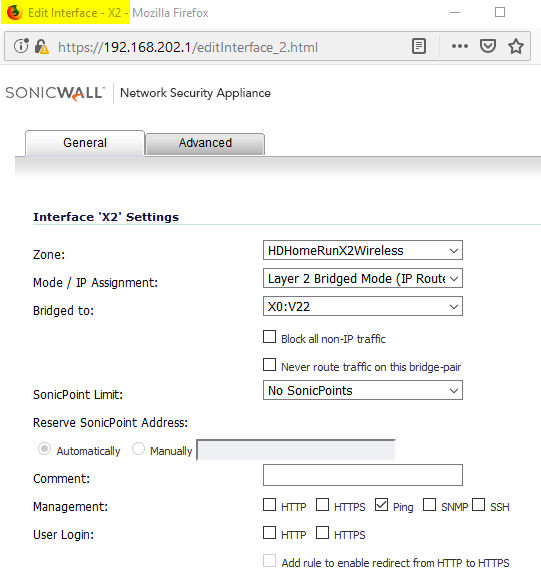Viewport: 541px width, 578px height.
Task: Click the Firefox logo in title bar
Action: [x=15, y=13]
